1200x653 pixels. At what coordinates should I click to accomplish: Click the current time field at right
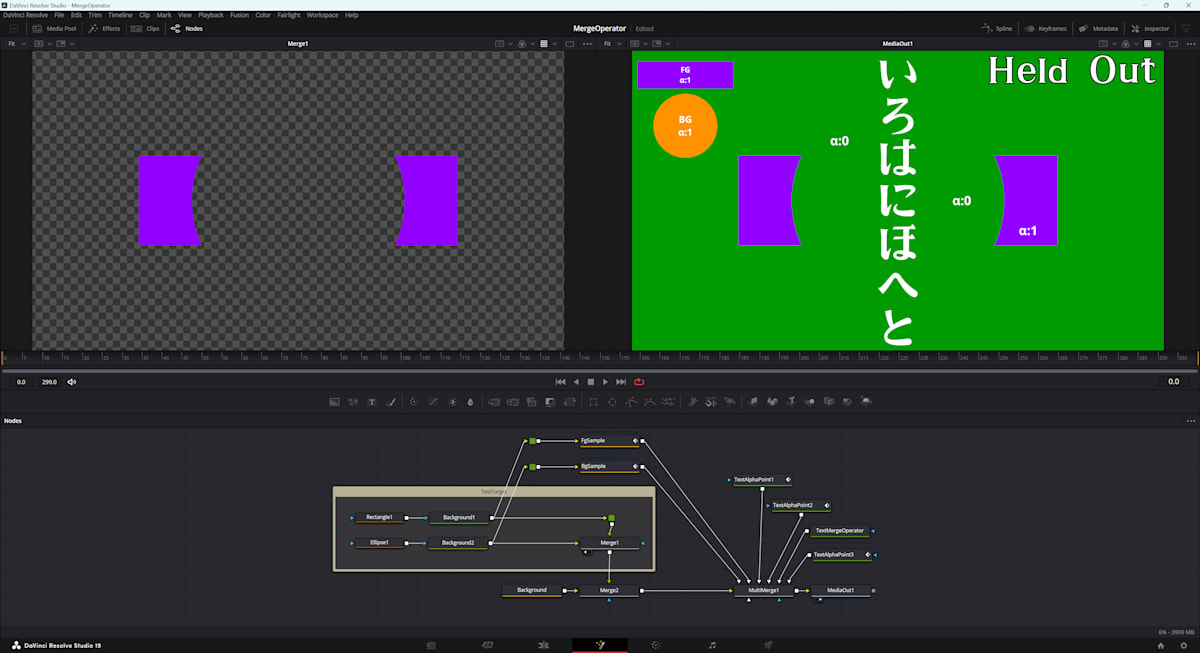click(x=1174, y=382)
